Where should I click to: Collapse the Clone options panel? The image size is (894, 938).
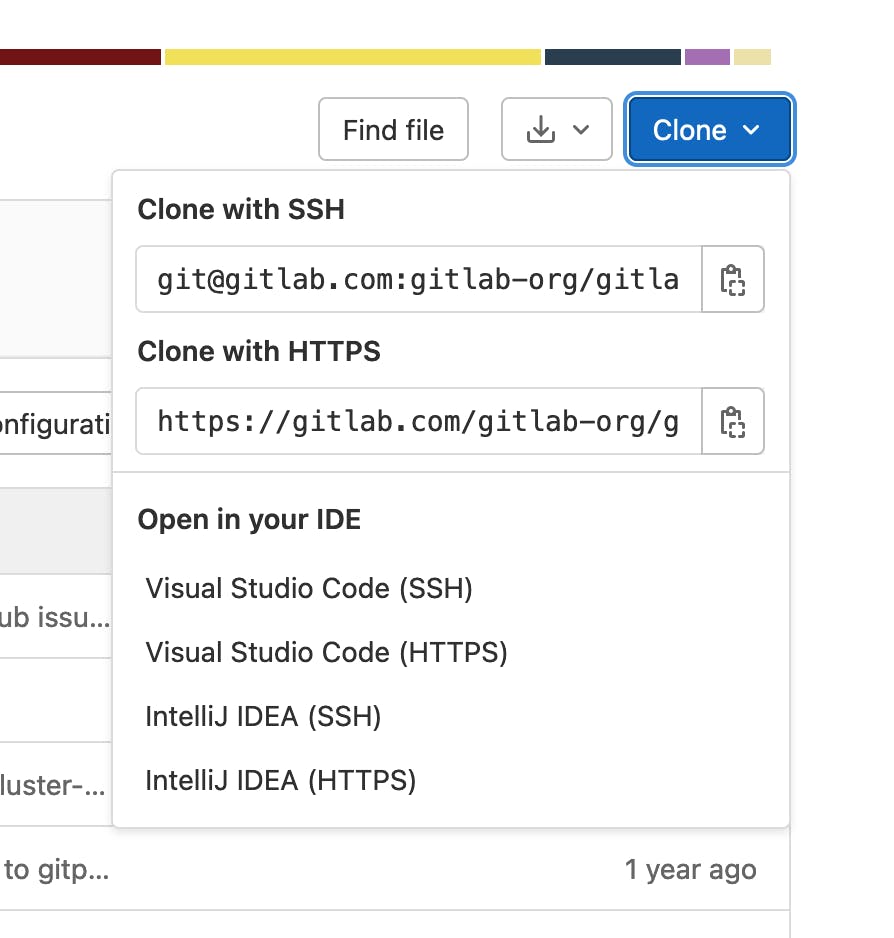(x=708, y=129)
